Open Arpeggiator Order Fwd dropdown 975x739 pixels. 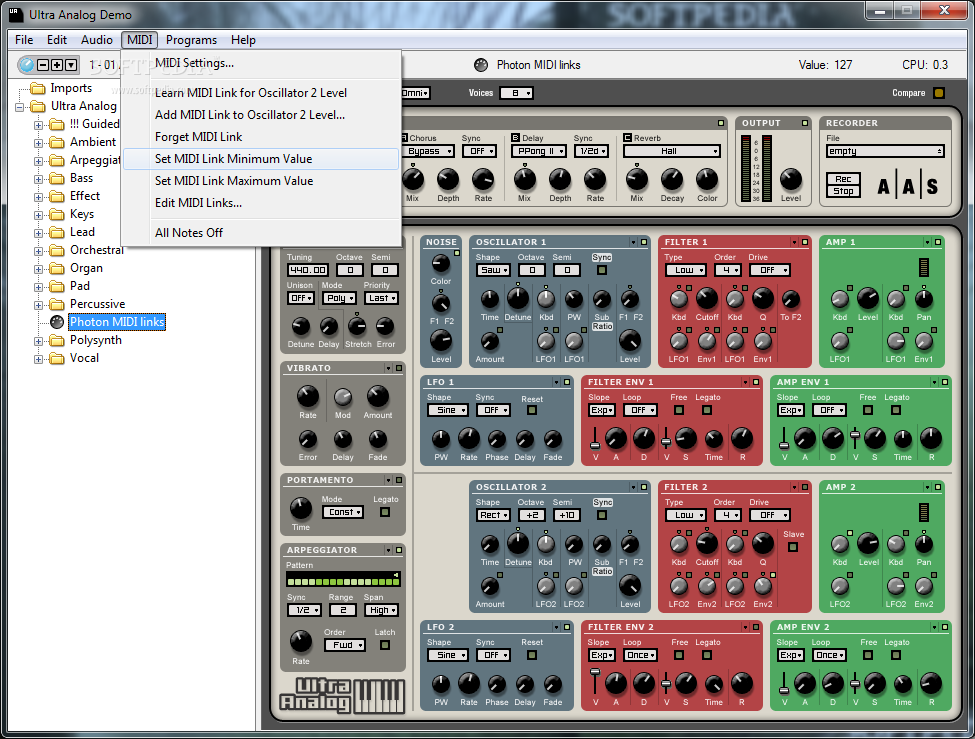pyautogui.click(x=344, y=645)
